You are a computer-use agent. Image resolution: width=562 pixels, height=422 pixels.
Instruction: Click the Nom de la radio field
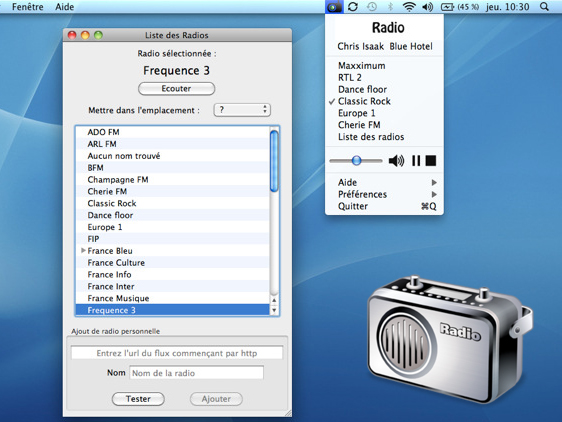pyautogui.click(x=196, y=373)
